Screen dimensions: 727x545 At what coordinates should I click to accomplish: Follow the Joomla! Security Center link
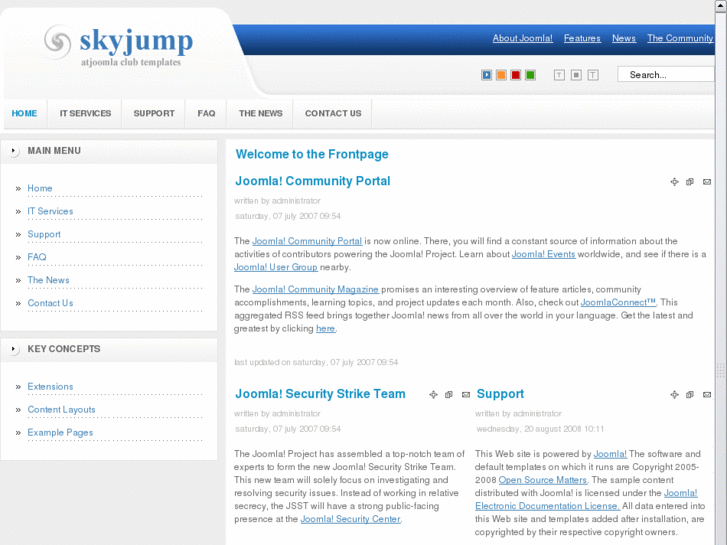[351, 519]
